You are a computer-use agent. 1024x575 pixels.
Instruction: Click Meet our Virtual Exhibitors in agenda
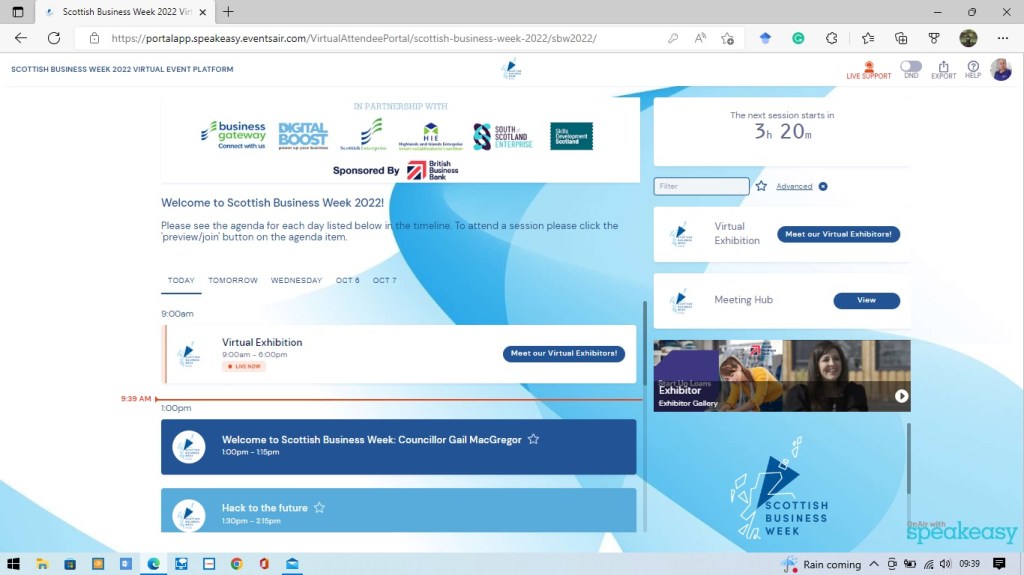click(566, 353)
